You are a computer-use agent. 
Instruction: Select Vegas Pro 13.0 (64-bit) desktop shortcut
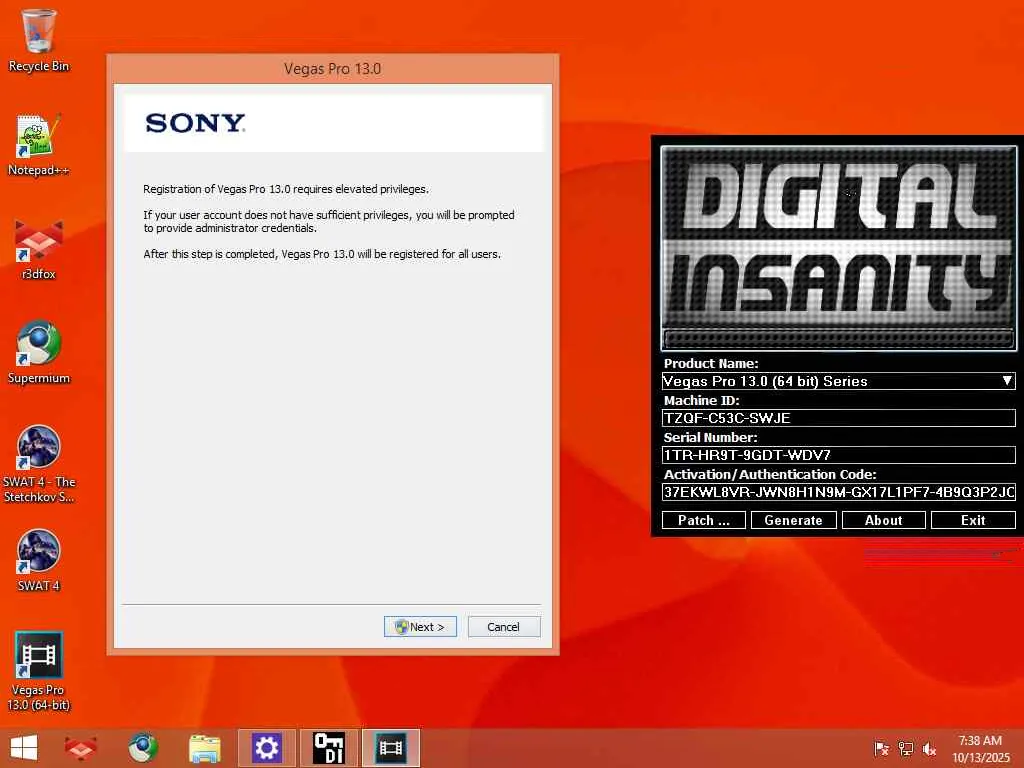(x=39, y=671)
